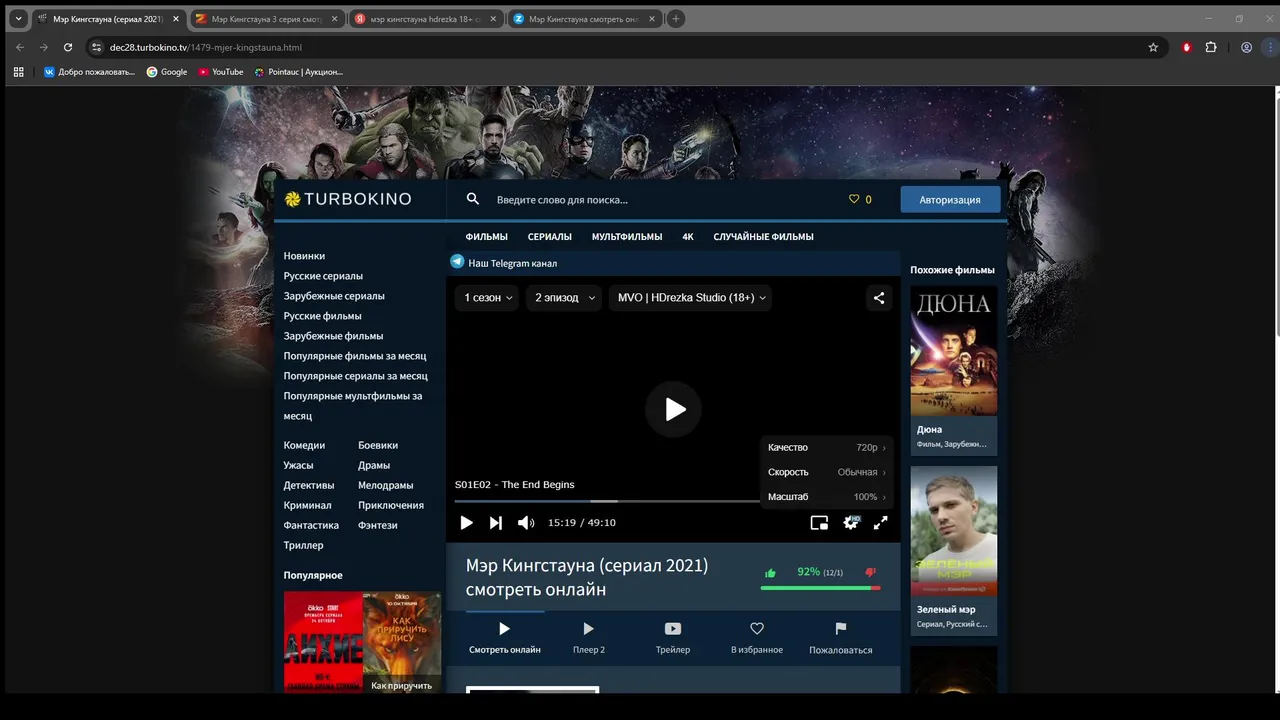This screenshot has width=1280, height=720.
Task: Click the share icon above the video
Action: (879, 298)
